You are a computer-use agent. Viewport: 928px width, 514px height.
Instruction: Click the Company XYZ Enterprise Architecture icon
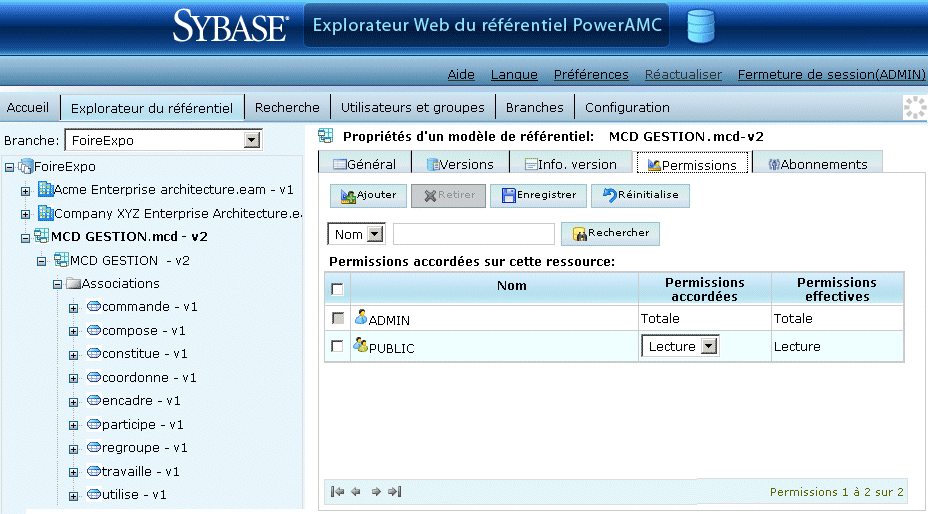(46, 213)
